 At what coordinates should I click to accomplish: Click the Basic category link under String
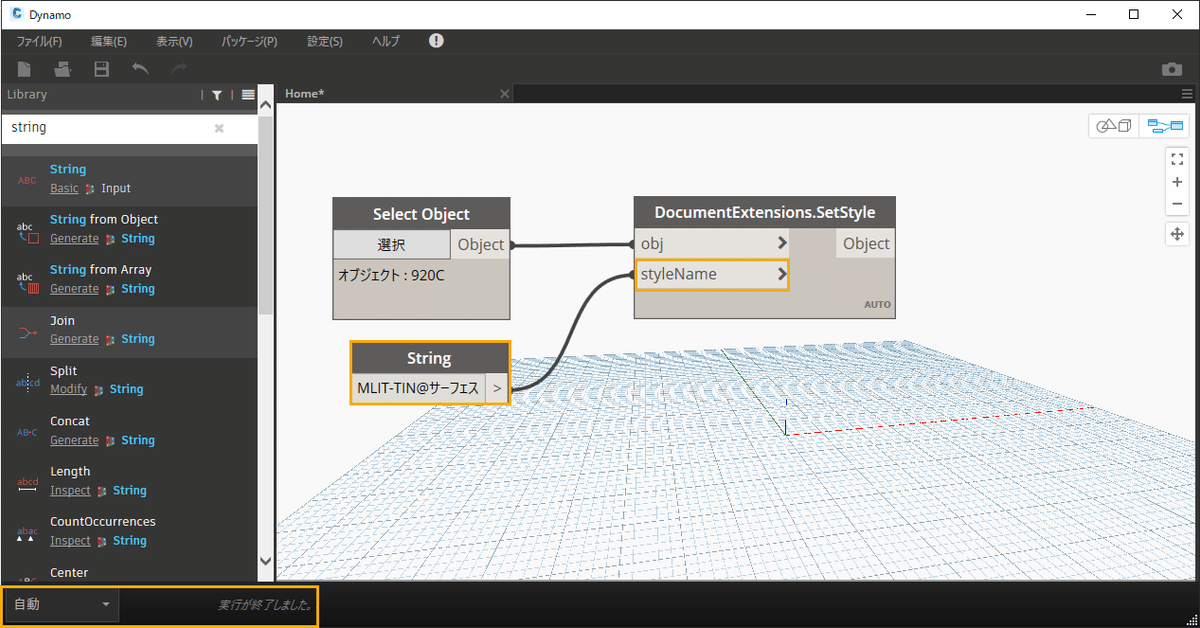click(64, 188)
